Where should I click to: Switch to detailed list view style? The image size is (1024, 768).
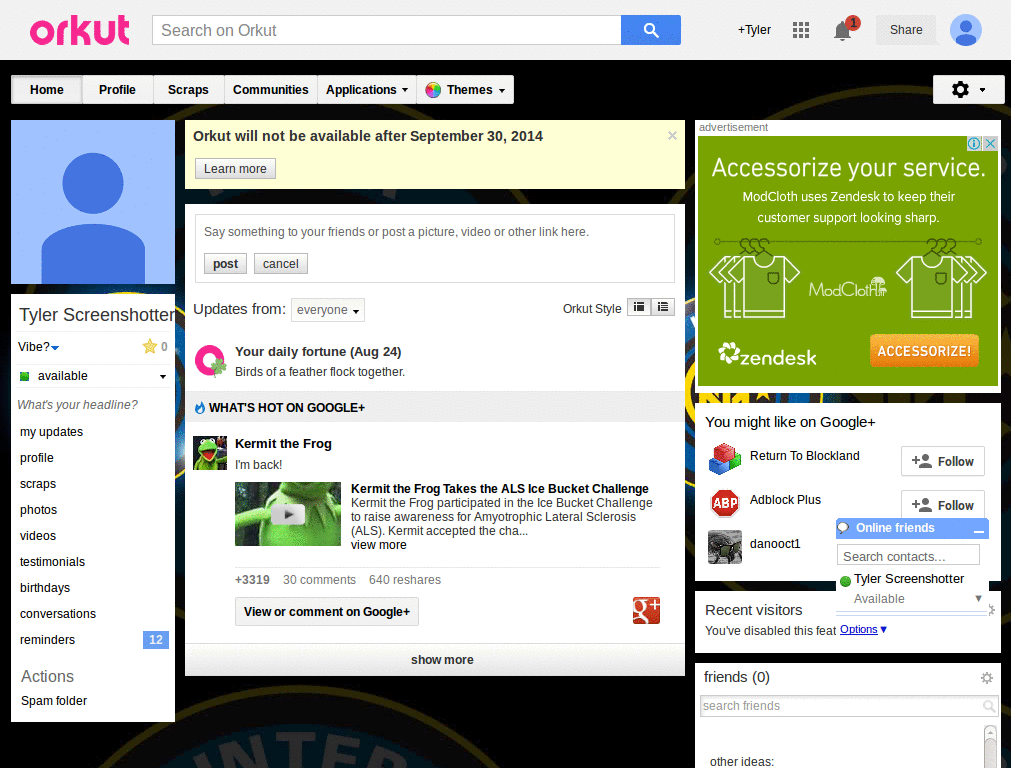click(663, 307)
